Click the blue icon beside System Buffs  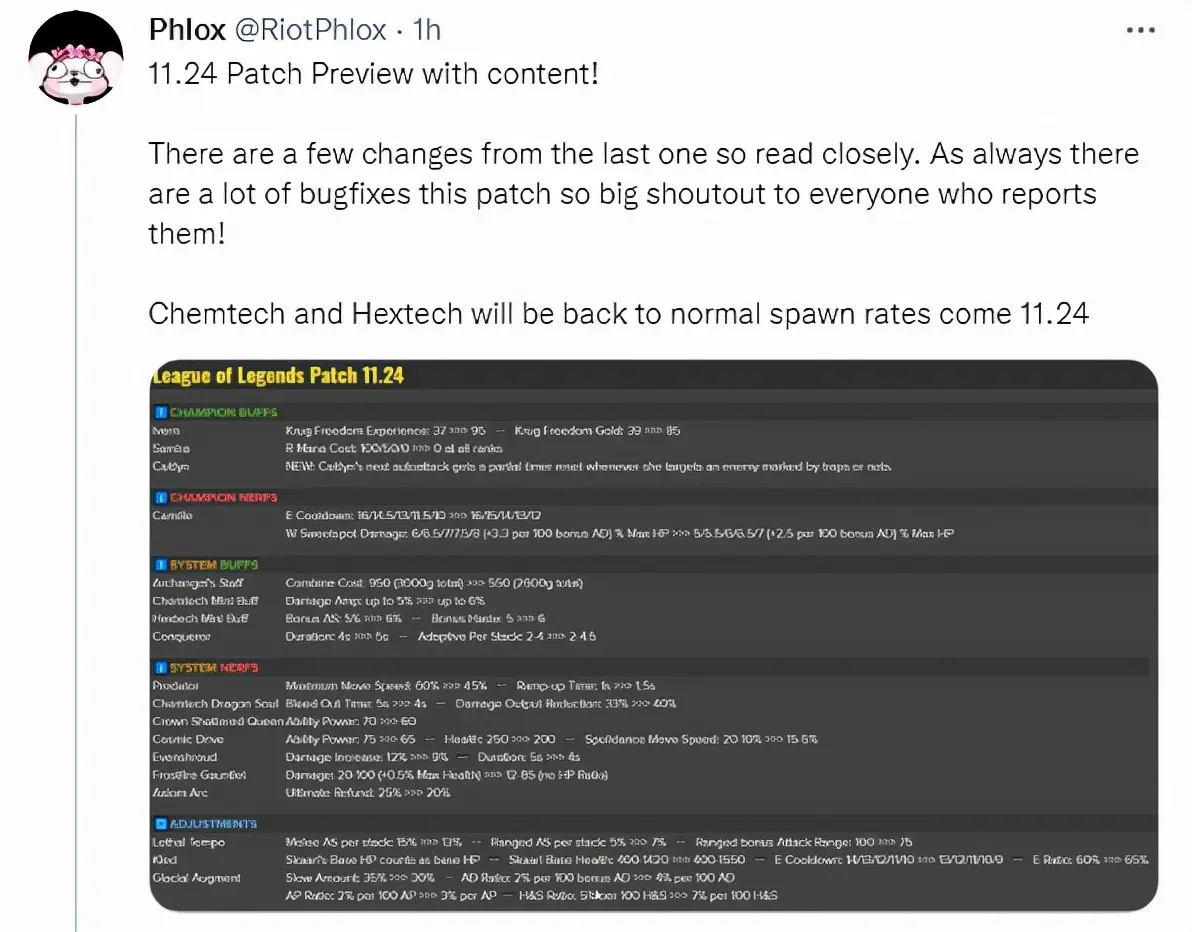(x=160, y=565)
